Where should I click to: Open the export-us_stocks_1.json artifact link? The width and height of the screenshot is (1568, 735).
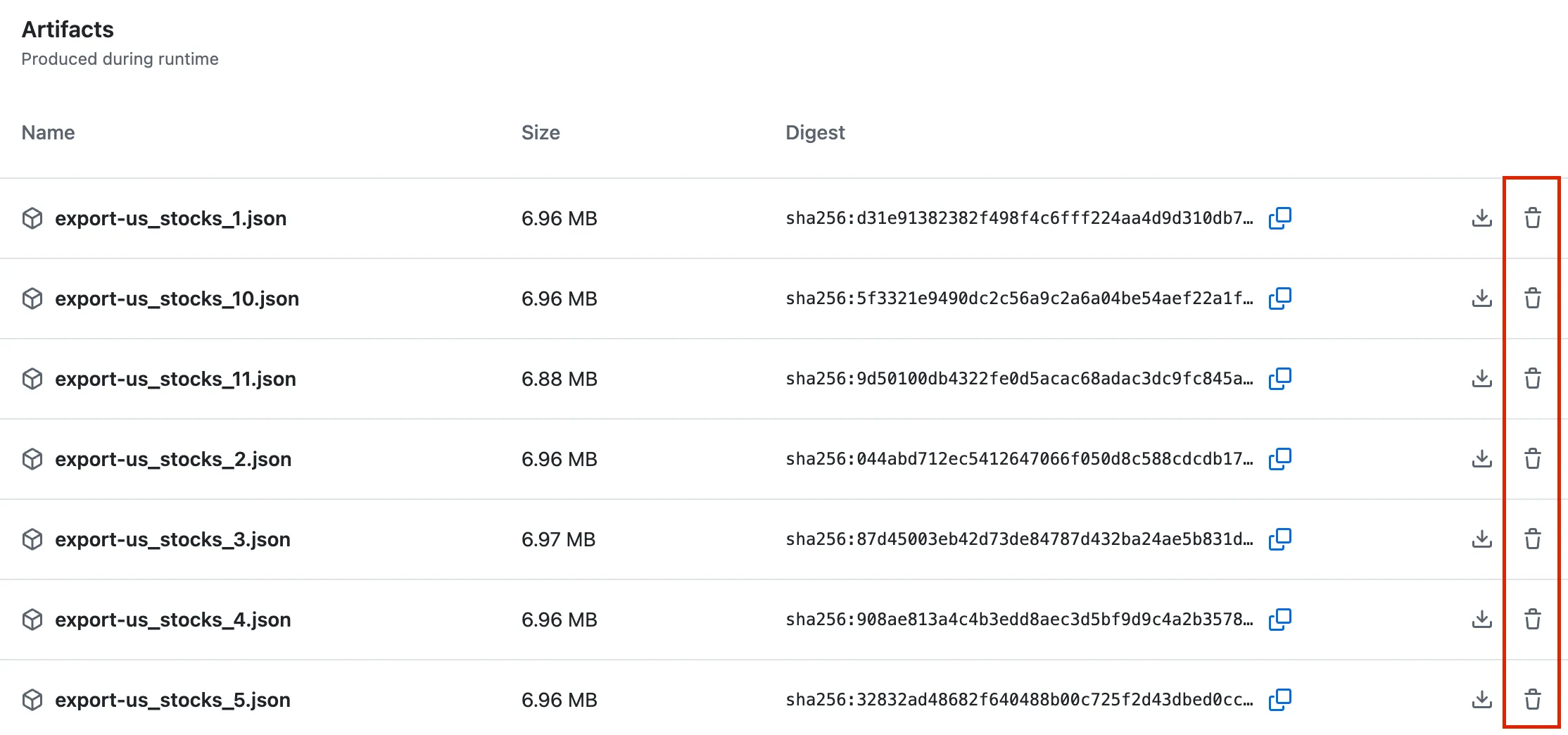[x=170, y=218]
